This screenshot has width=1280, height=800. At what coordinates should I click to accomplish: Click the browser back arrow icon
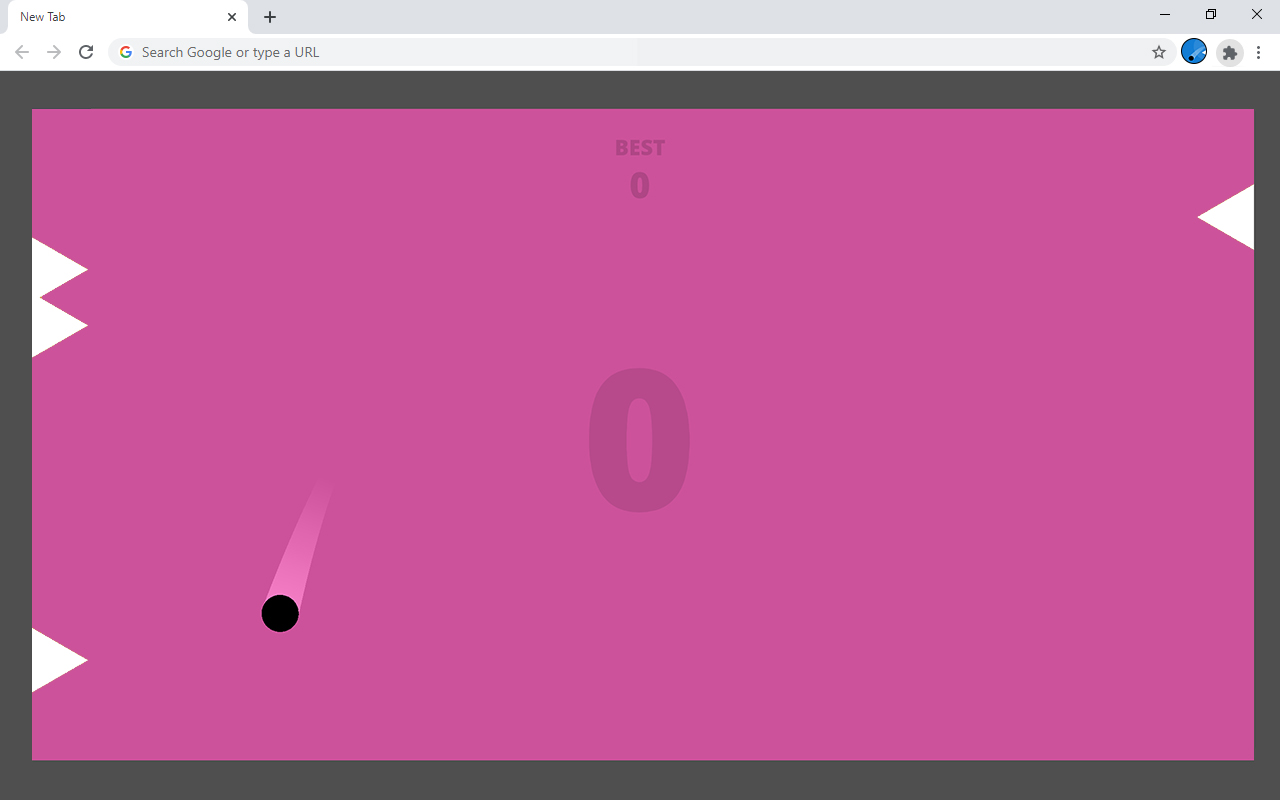click(x=21, y=52)
